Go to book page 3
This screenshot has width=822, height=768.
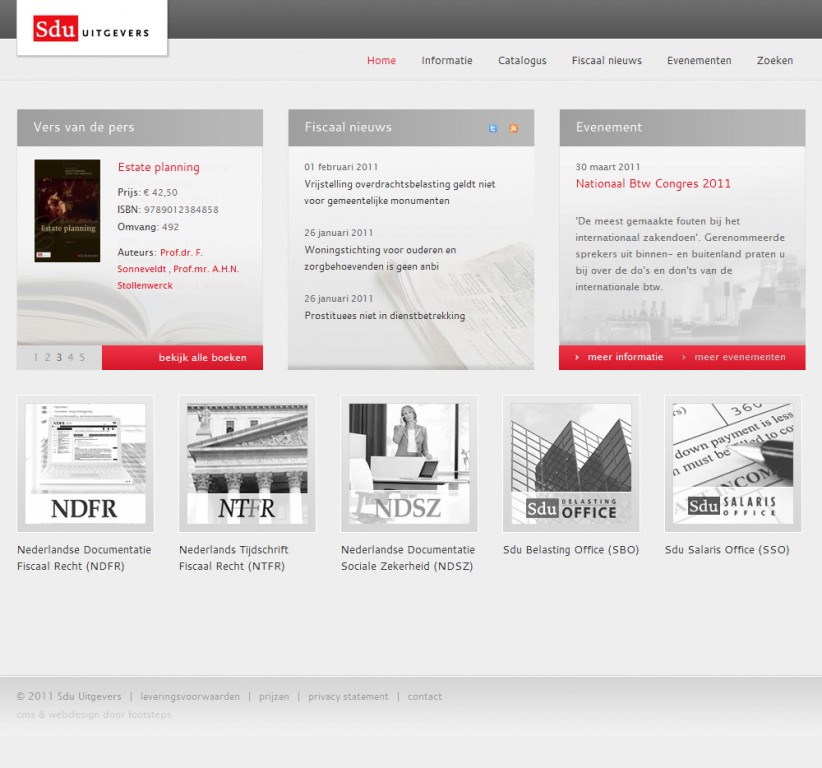coord(59,358)
